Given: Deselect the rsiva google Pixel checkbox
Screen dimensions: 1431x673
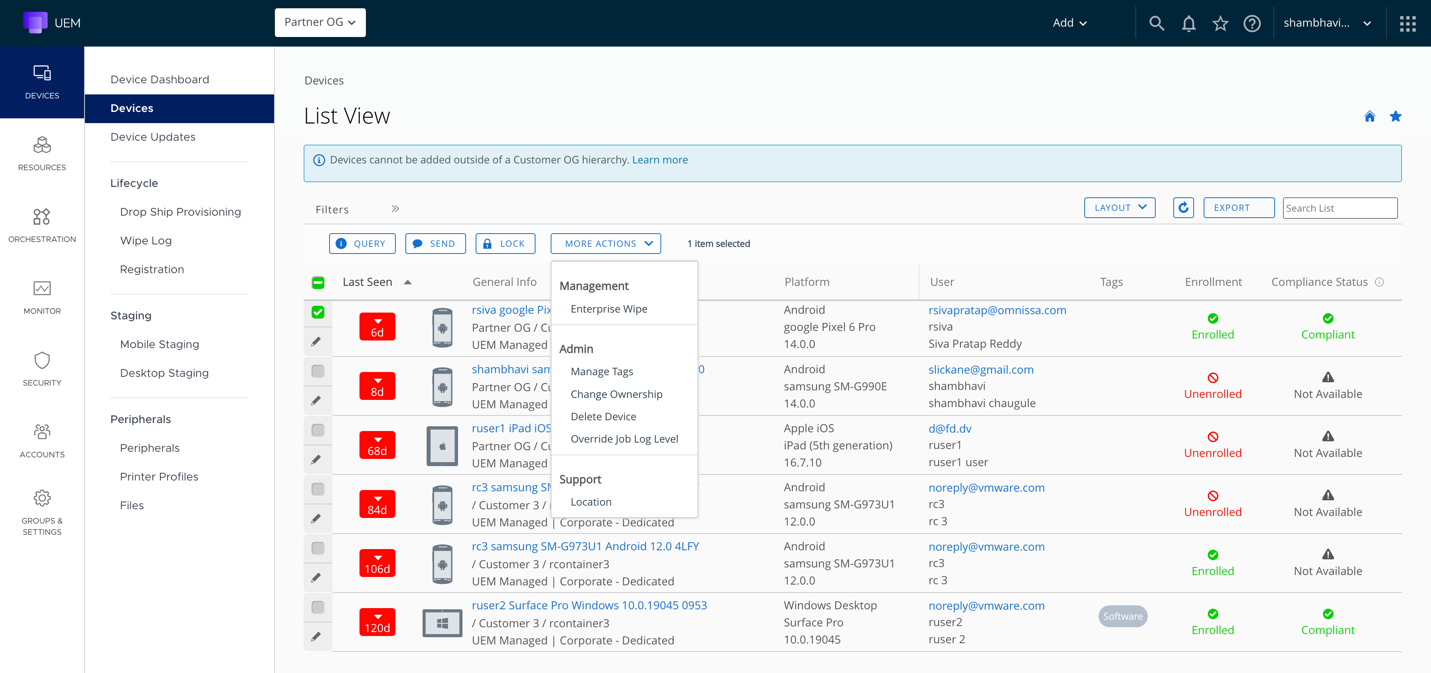Looking at the screenshot, I should 317,312.
